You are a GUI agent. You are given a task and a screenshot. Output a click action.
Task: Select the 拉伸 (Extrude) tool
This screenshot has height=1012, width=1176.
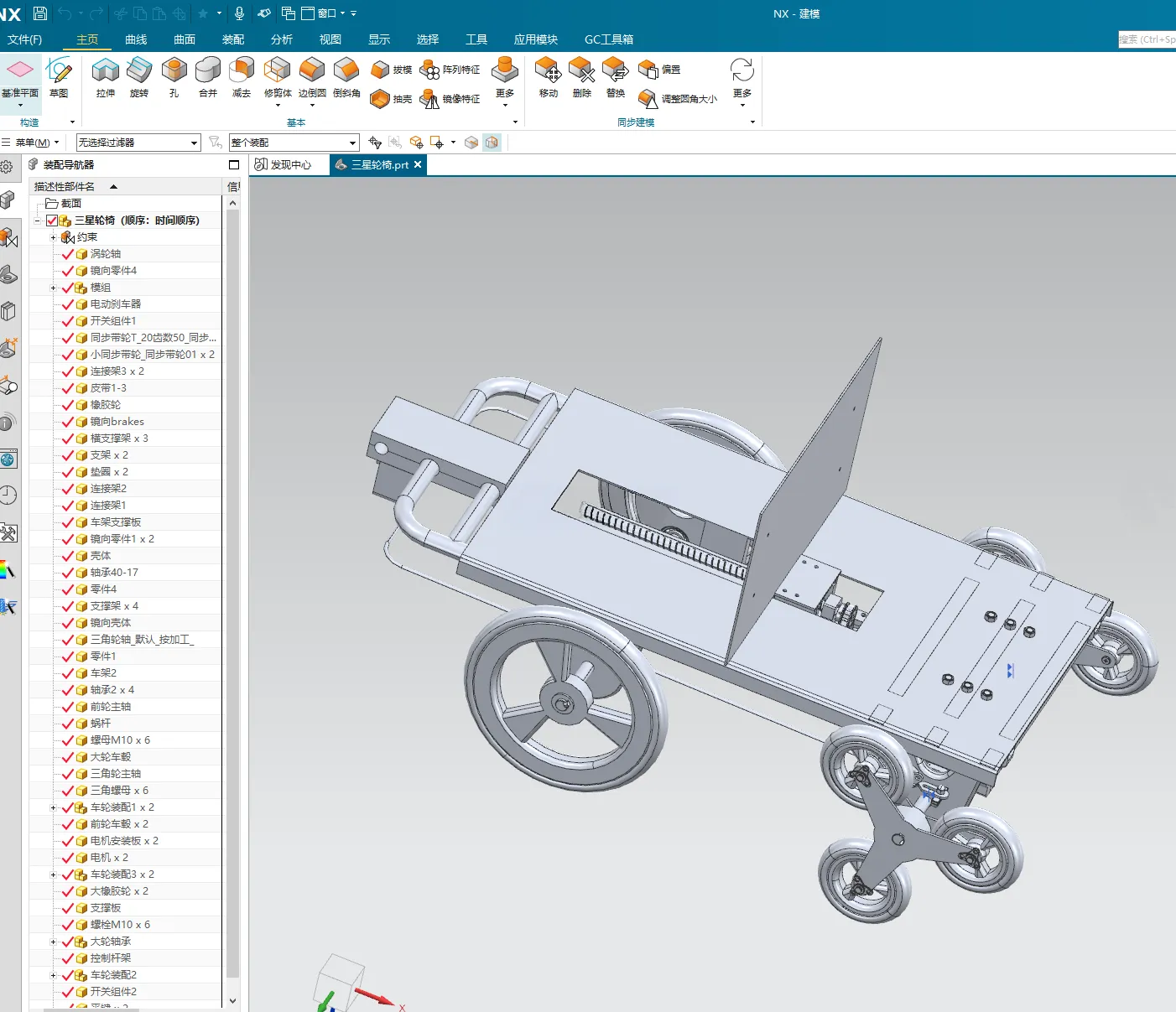(106, 78)
